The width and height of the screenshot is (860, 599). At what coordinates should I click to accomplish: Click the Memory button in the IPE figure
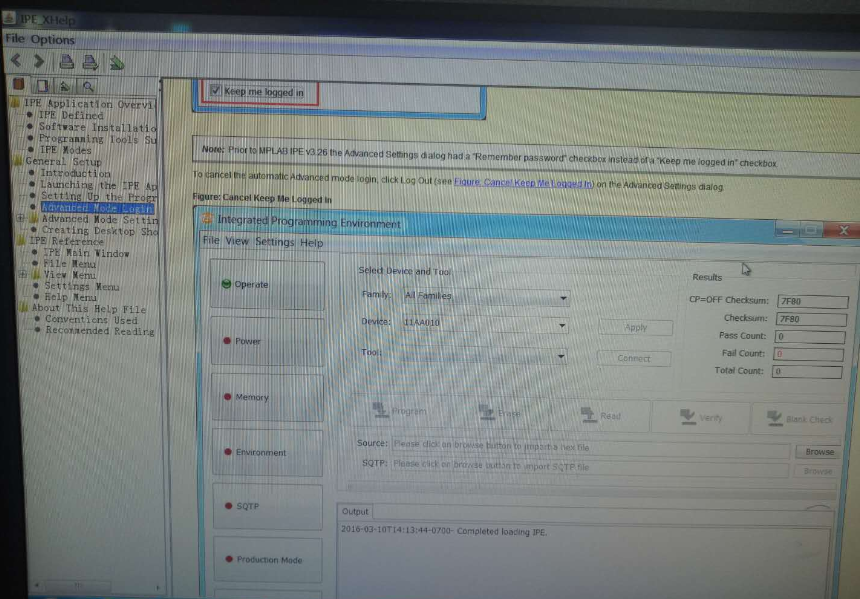pos(268,397)
